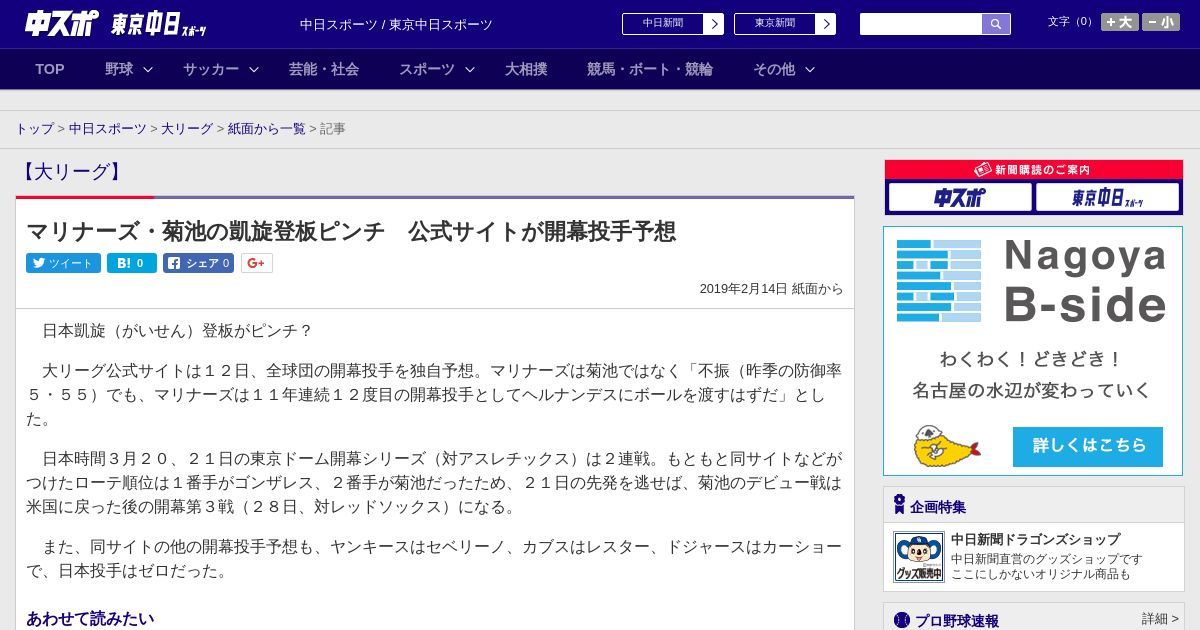
Task: Share article on Google+ button
Action: [256, 263]
